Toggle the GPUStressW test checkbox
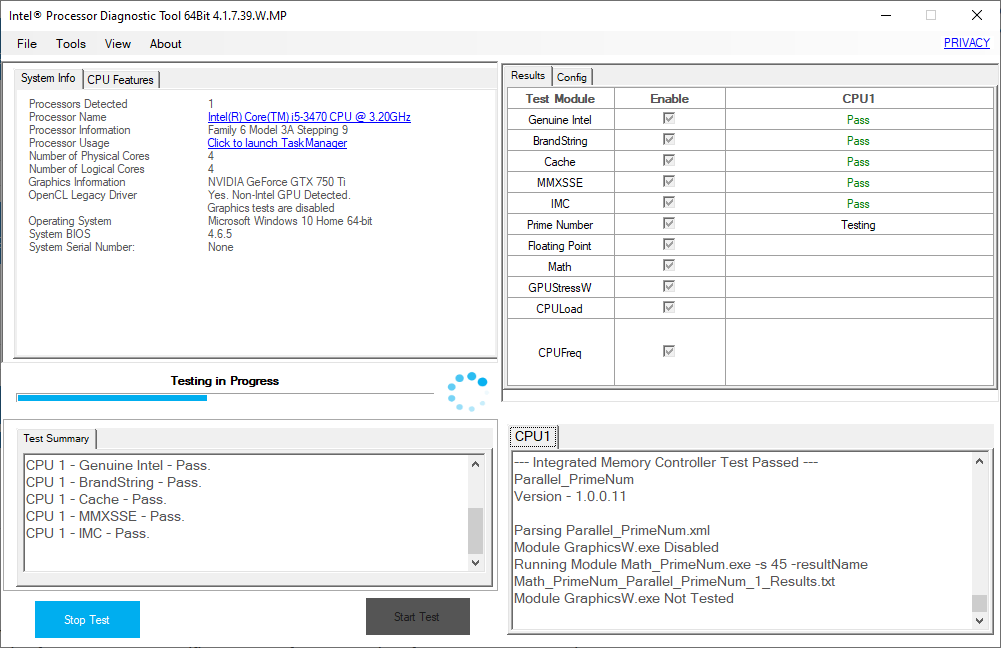 point(668,286)
